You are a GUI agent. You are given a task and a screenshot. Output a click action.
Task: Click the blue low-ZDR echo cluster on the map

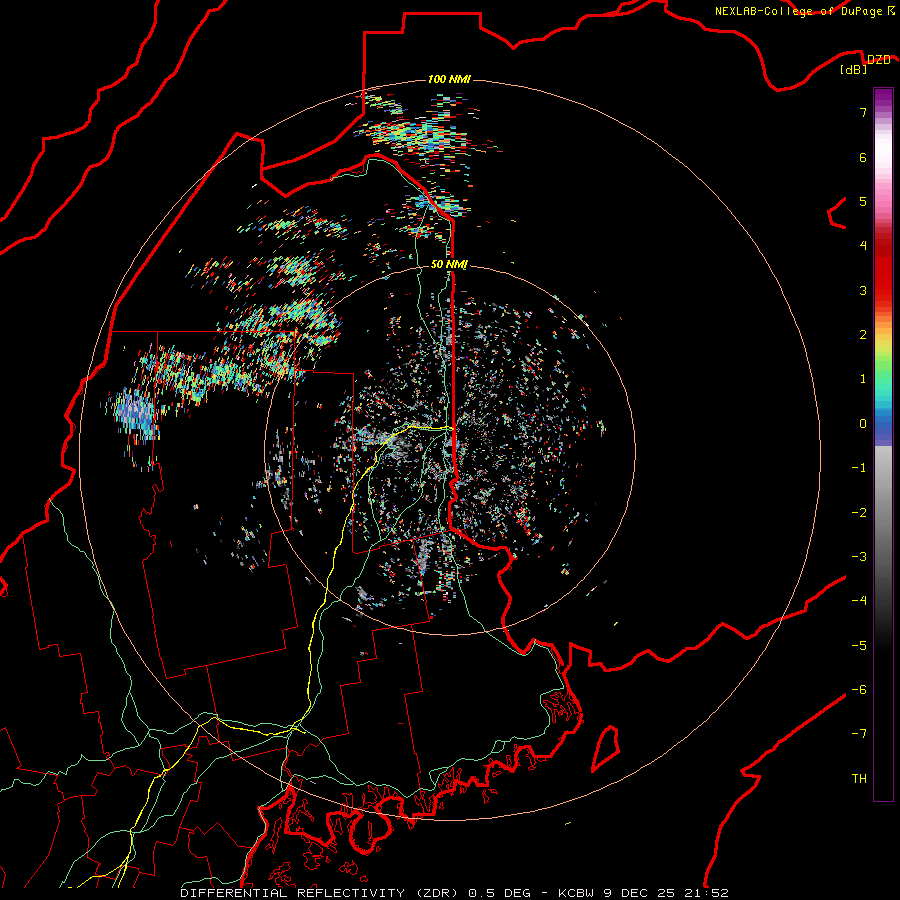click(135, 412)
